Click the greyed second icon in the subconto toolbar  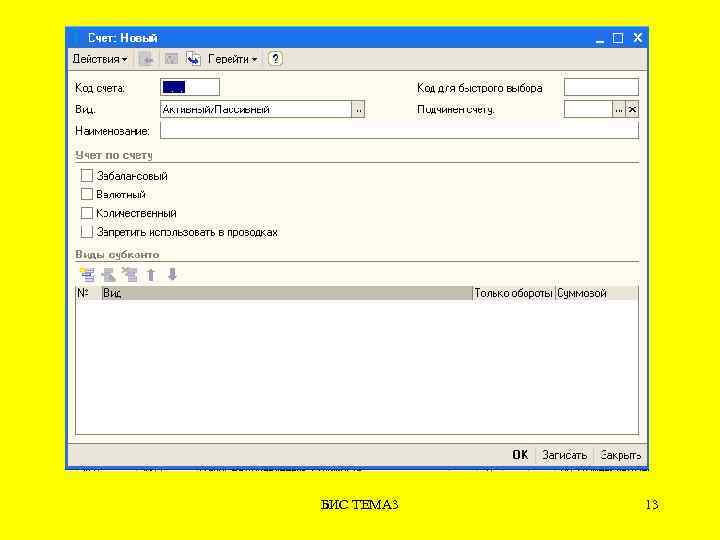(108, 275)
